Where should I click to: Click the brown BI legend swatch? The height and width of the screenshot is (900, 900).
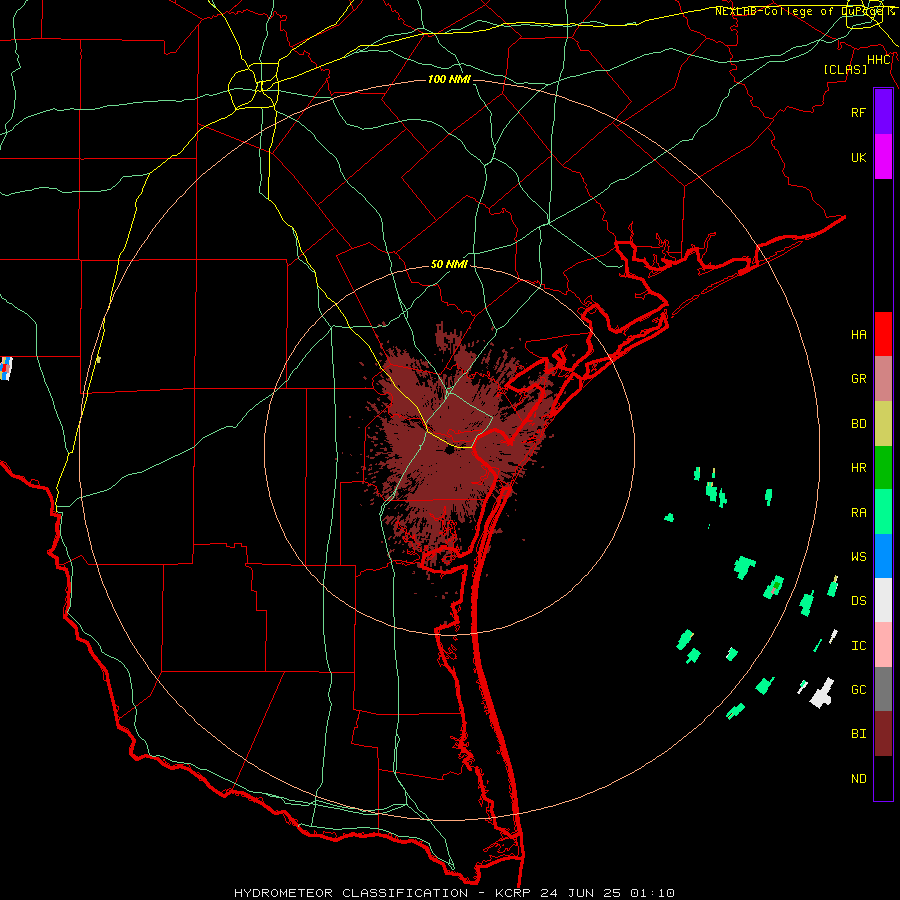coord(883,734)
